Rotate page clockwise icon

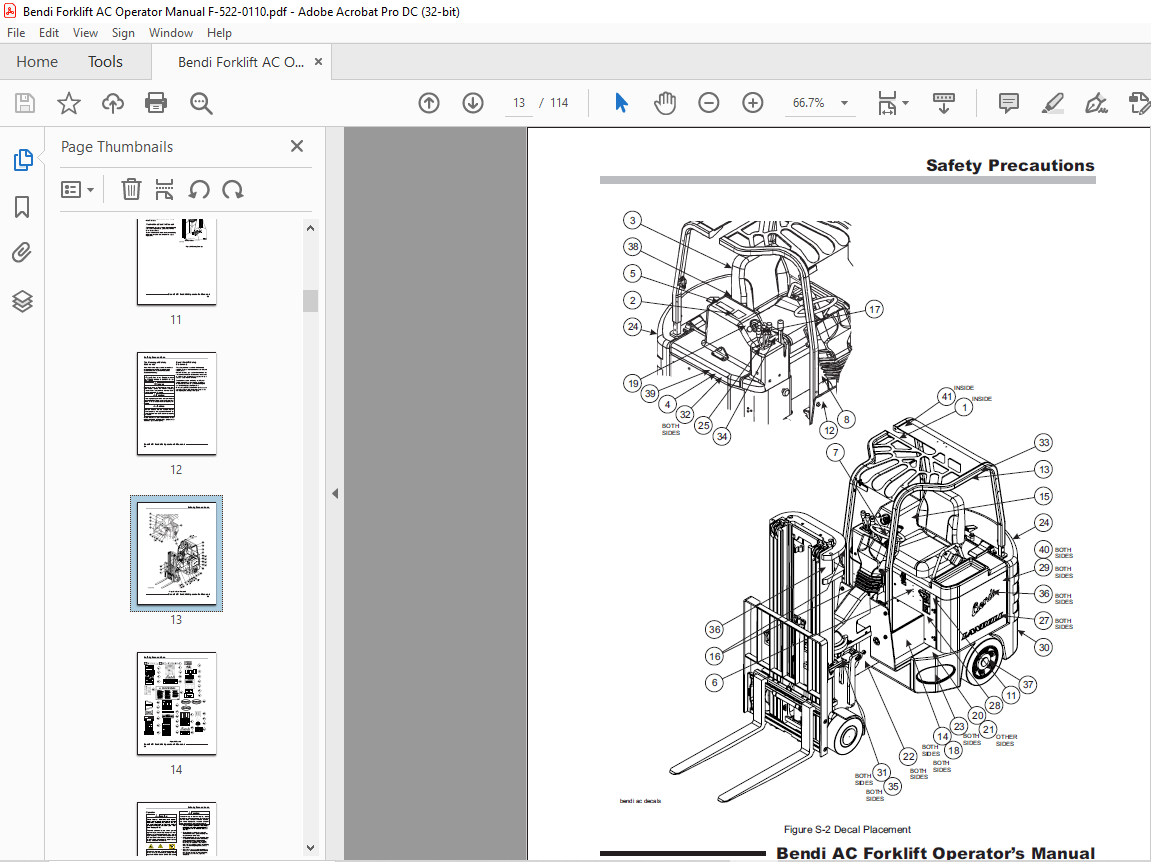click(233, 189)
